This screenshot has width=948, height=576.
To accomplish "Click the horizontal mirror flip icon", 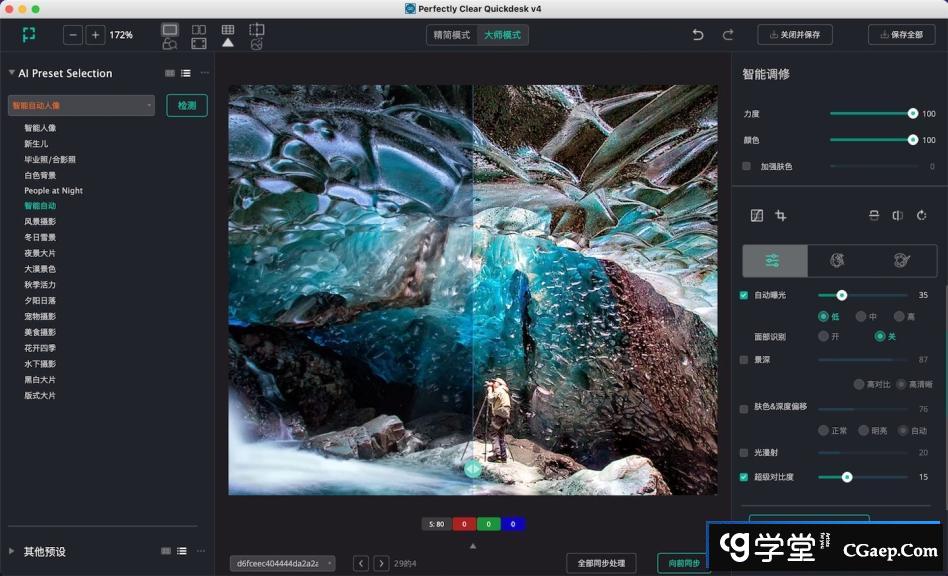I will click(897, 216).
